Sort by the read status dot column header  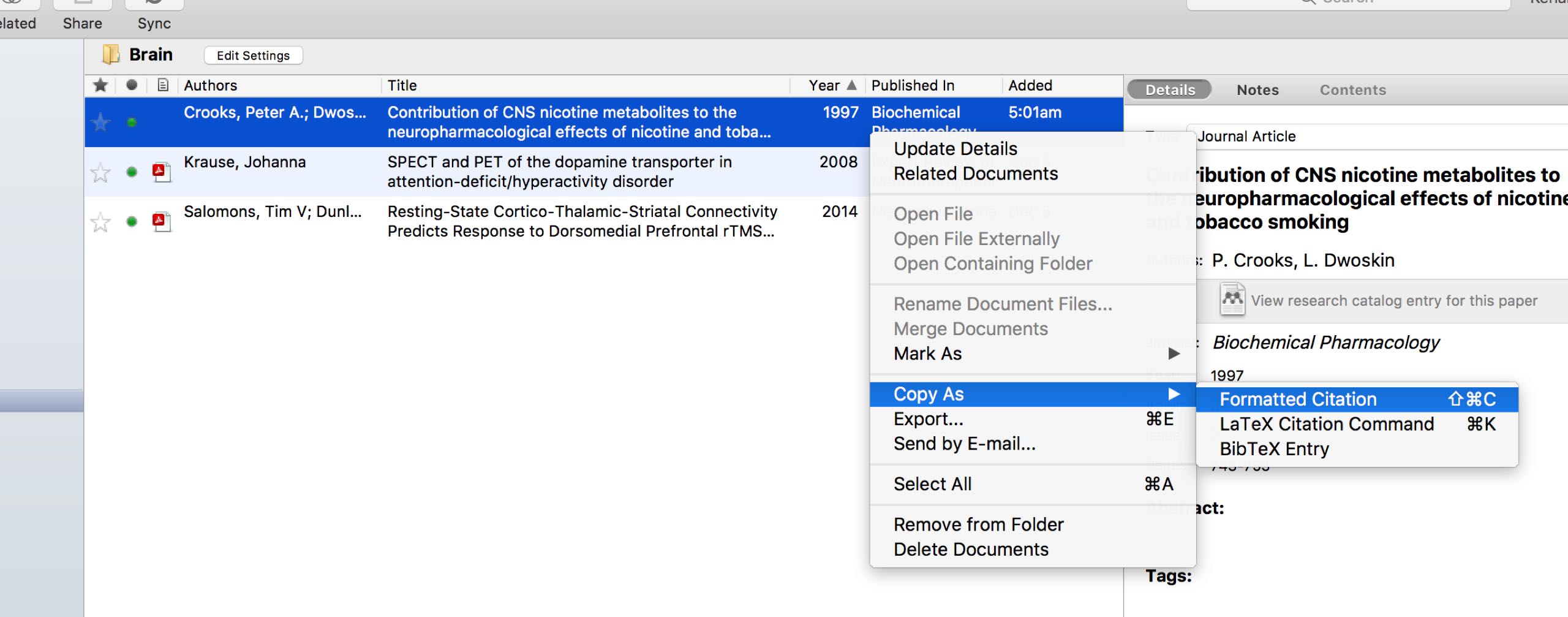[x=132, y=85]
